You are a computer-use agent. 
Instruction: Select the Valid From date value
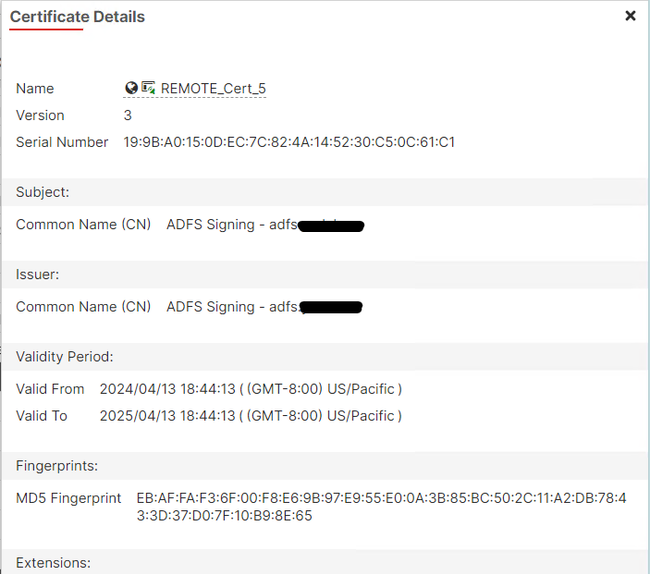(251, 388)
